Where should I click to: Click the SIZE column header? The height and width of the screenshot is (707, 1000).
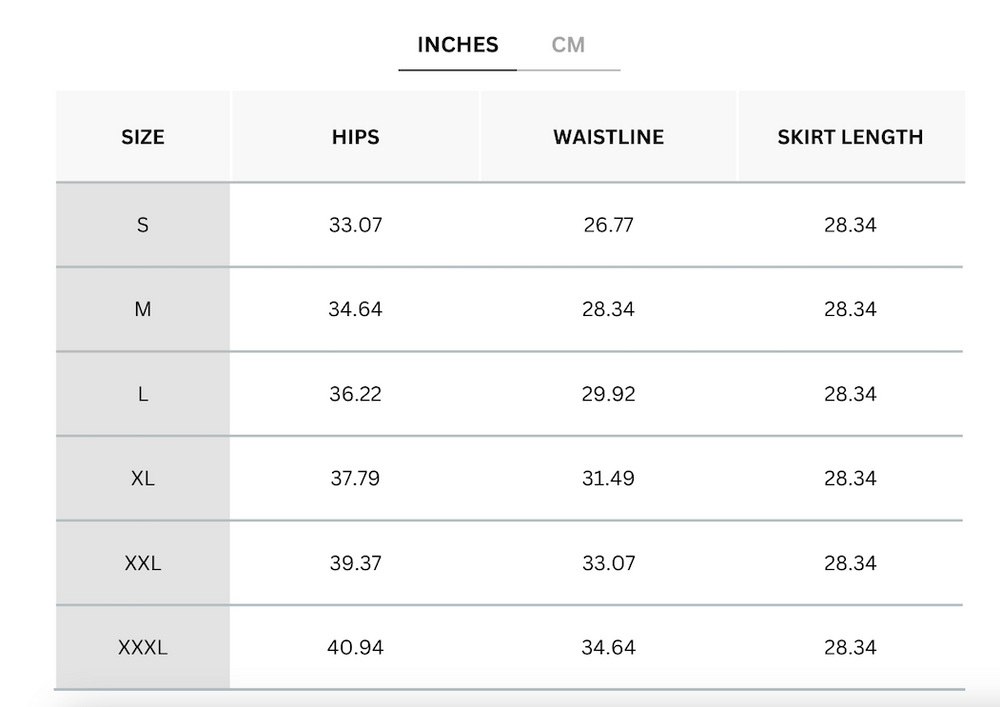coord(143,137)
